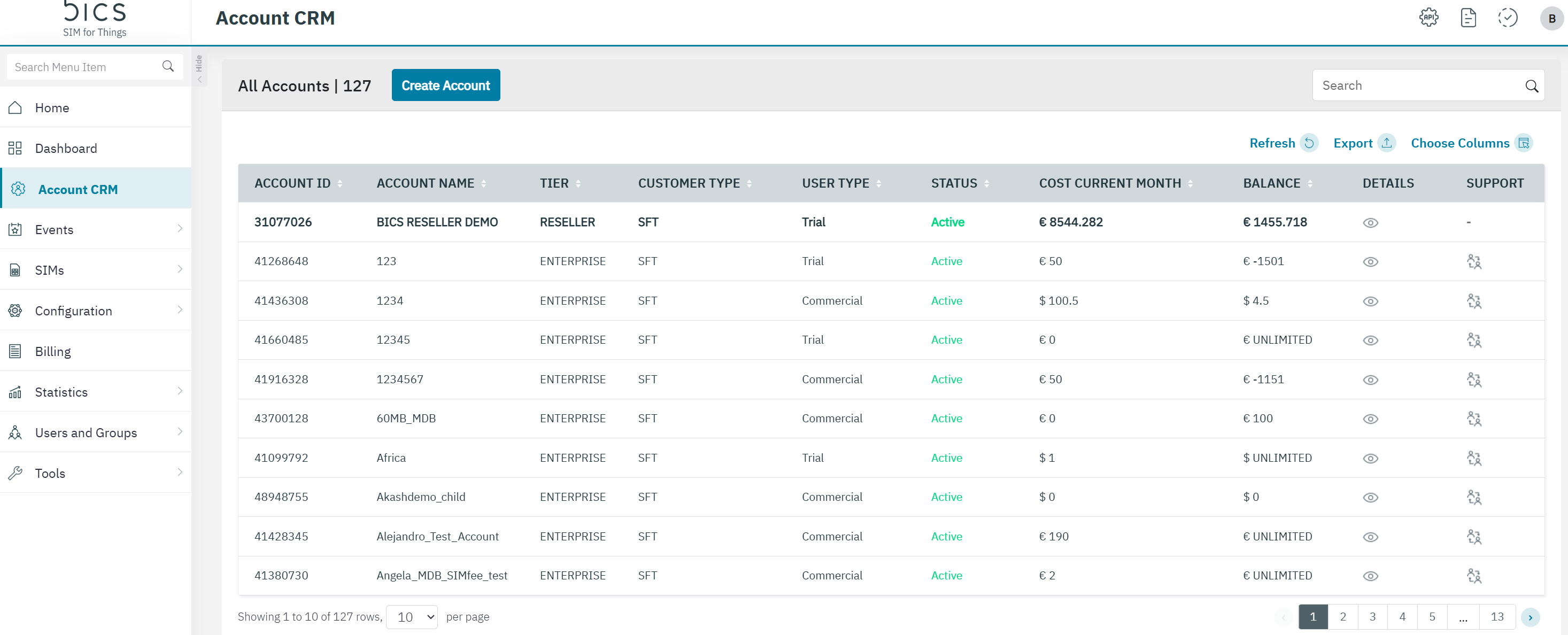Image resolution: width=1568 pixels, height=635 pixels.
Task: Open the task status checkmark icon
Action: click(1507, 18)
